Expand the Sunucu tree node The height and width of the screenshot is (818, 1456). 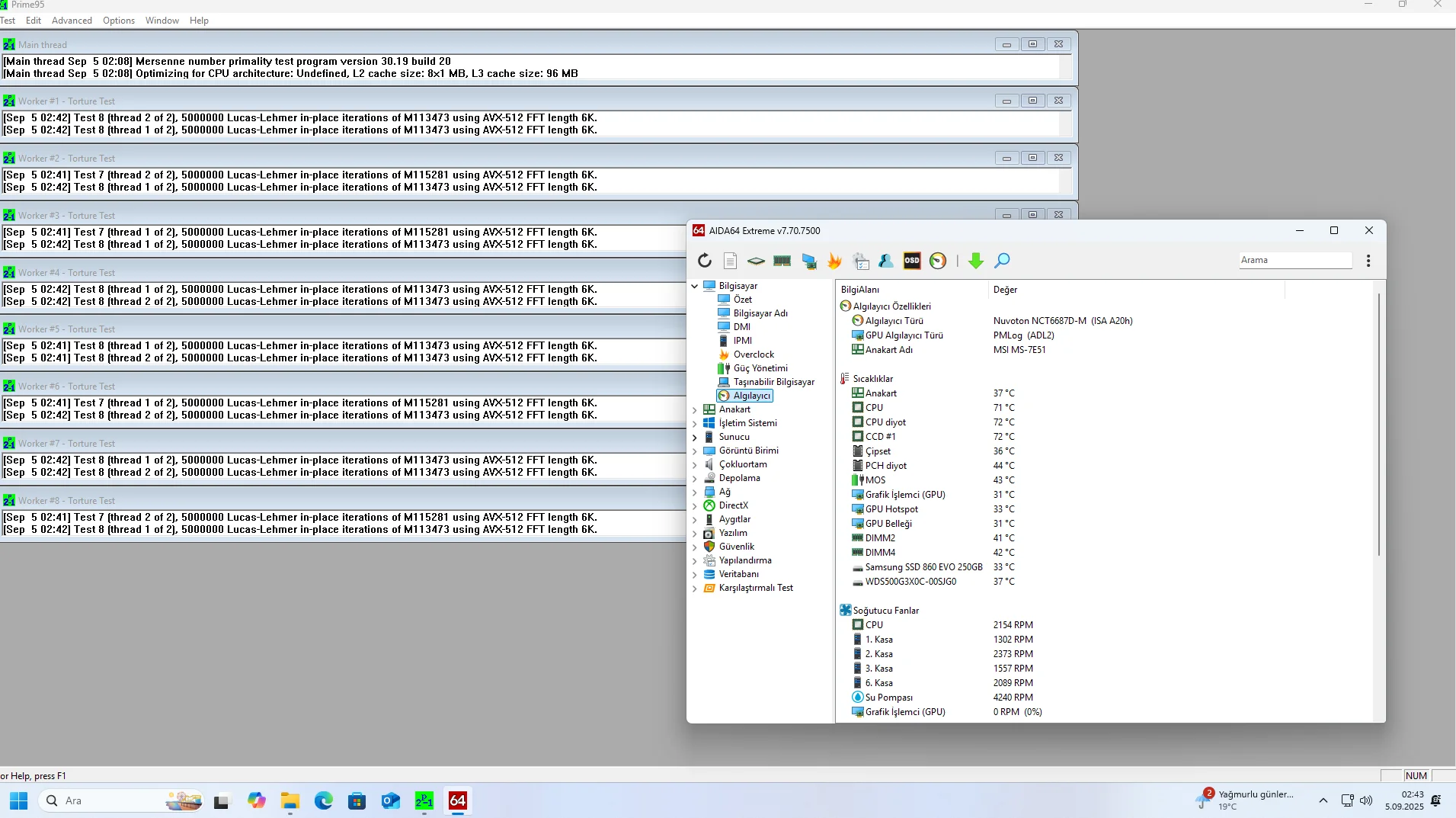[695, 438]
